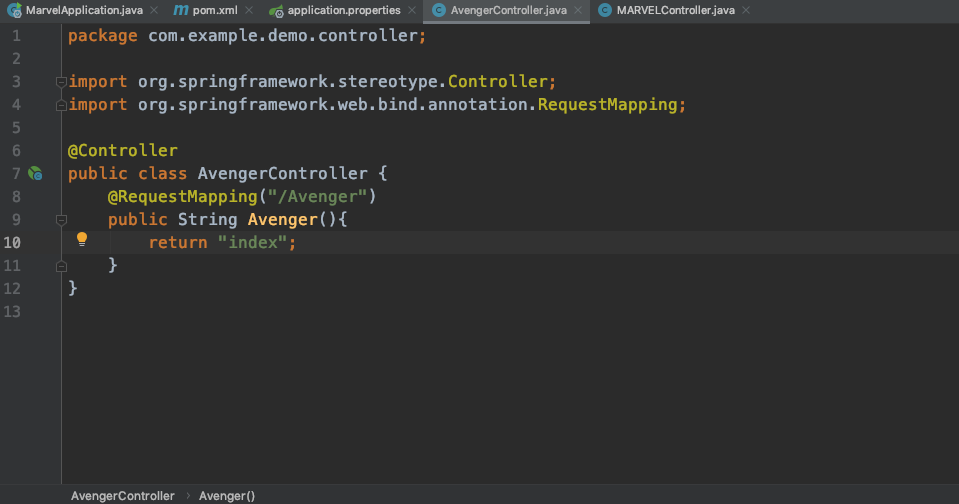Image resolution: width=959 pixels, height=504 pixels.
Task: Click the package name com.example.demo.controller
Action: pos(283,35)
